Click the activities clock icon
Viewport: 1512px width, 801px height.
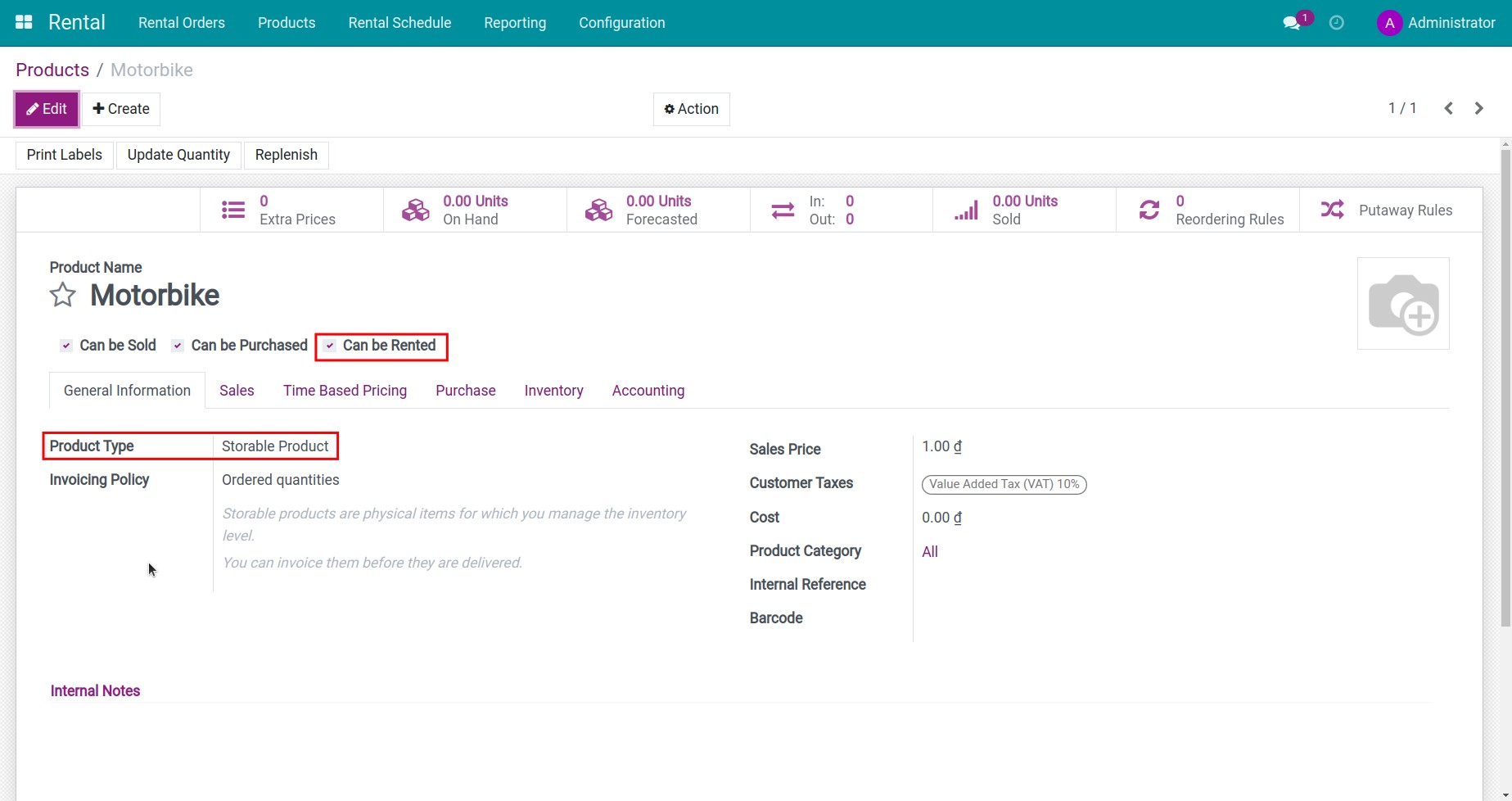click(x=1338, y=22)
